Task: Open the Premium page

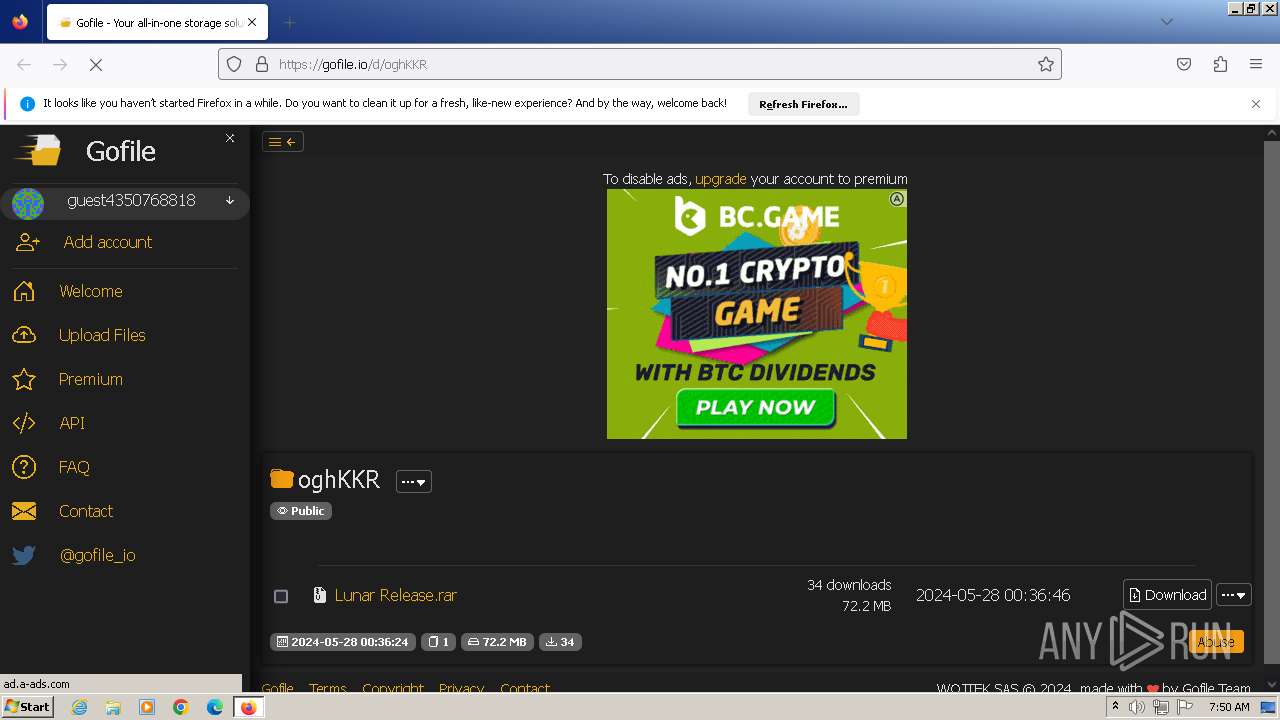Action: [91, 379]
